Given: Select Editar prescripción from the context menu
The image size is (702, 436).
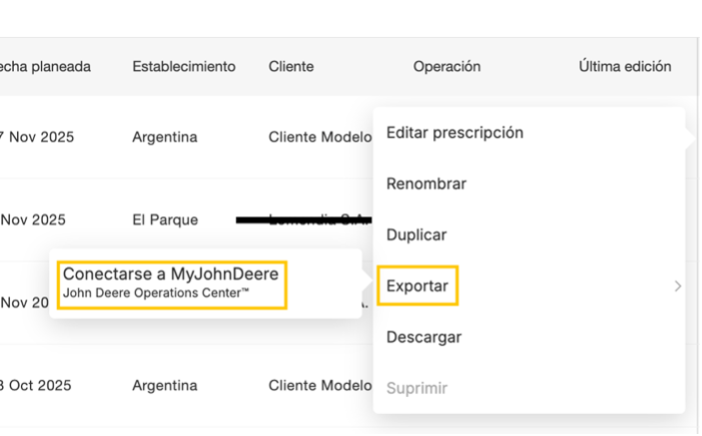Looking at the screenshot, I should click(454, 132).
